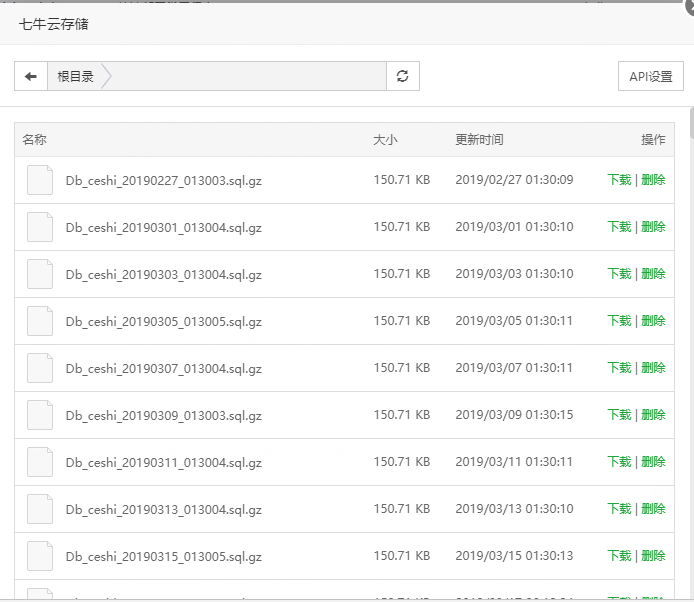694x602 pixels.
Task: Click file icon for Db_ceshi_20190313_013004.sql.gz
Action: tap(40, 509)
